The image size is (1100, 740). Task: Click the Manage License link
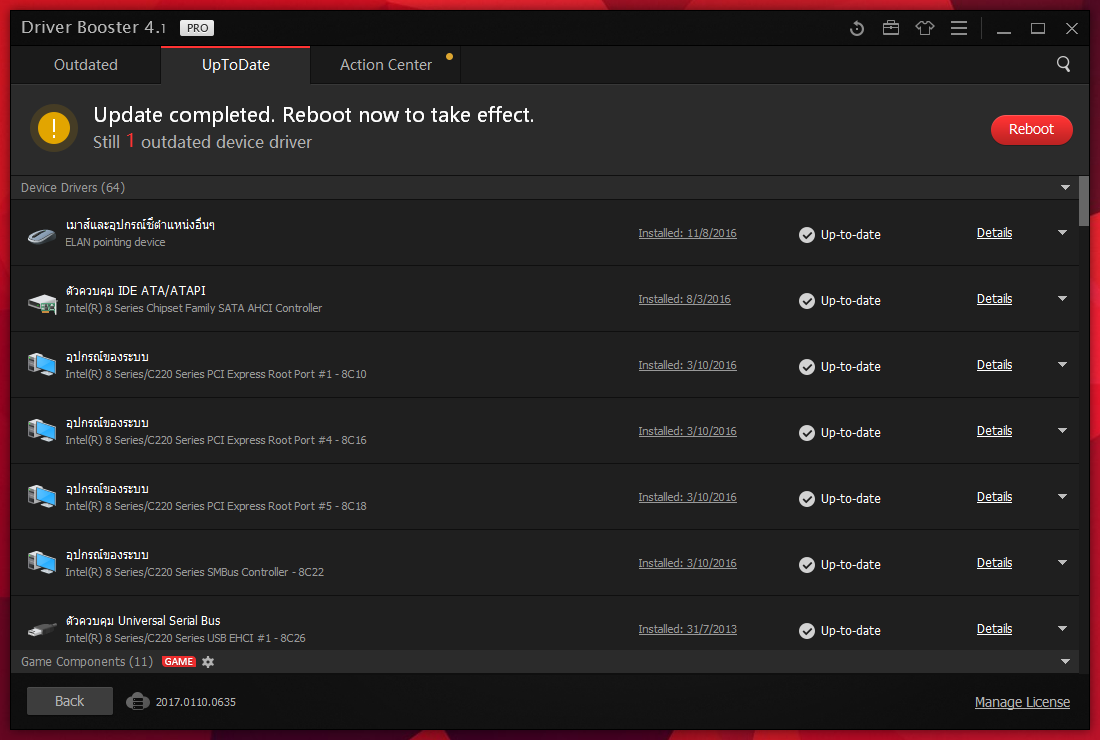[1022, 702]
